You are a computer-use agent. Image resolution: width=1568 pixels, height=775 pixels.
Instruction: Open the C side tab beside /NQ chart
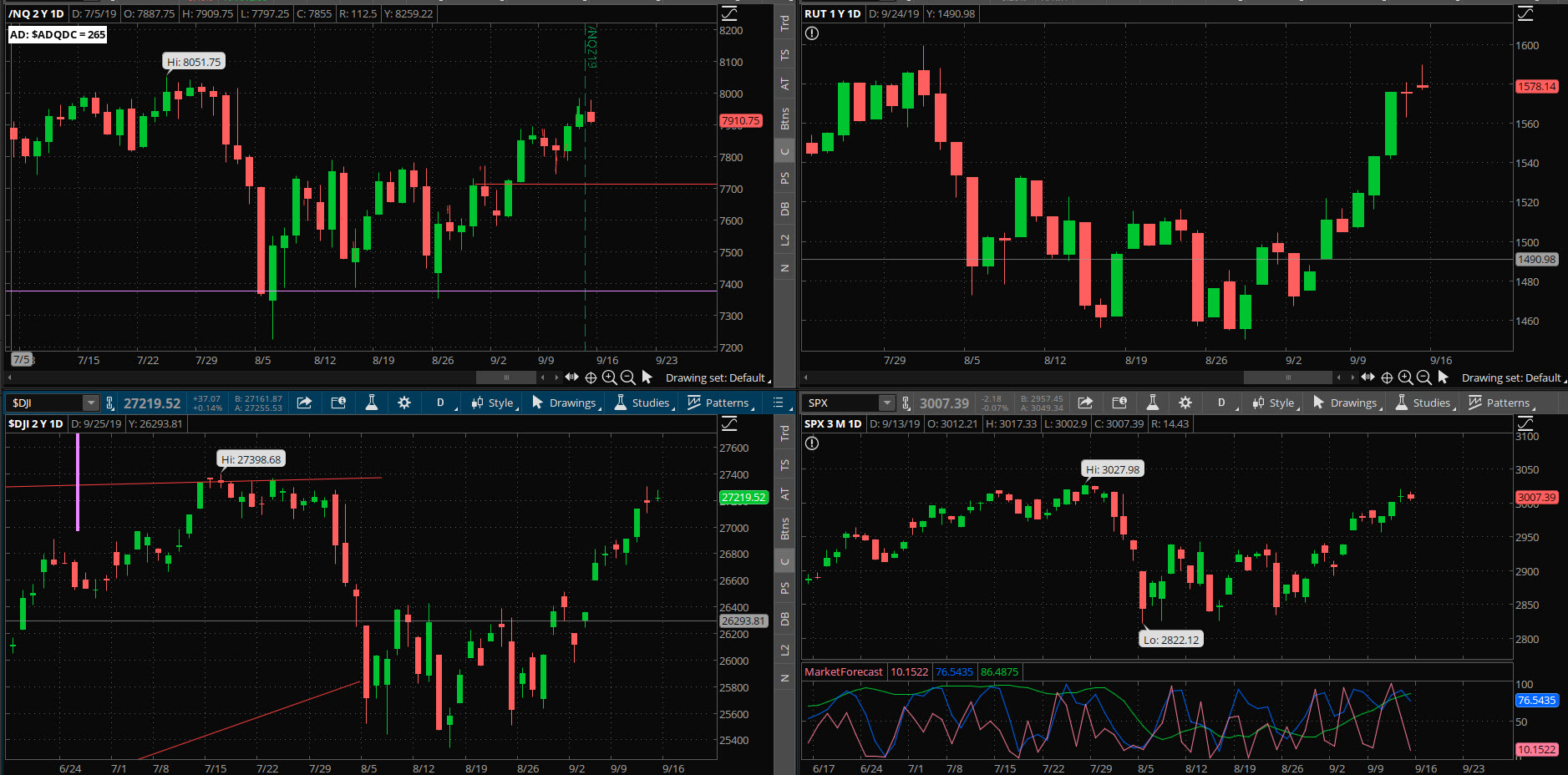click(x=784, y=151)
